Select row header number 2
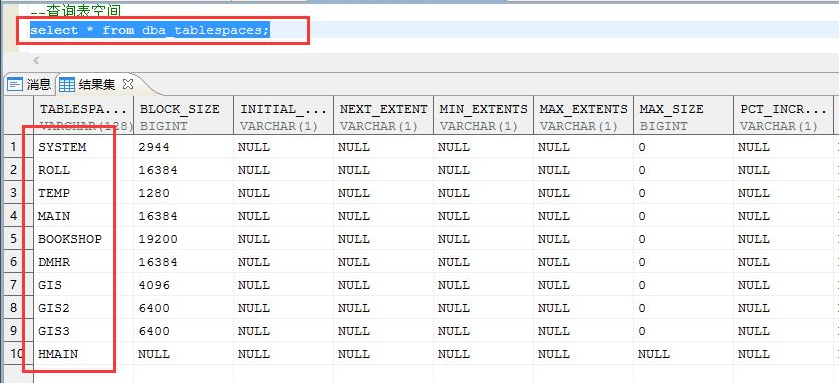The image size is (839, 383). point(18,170)
